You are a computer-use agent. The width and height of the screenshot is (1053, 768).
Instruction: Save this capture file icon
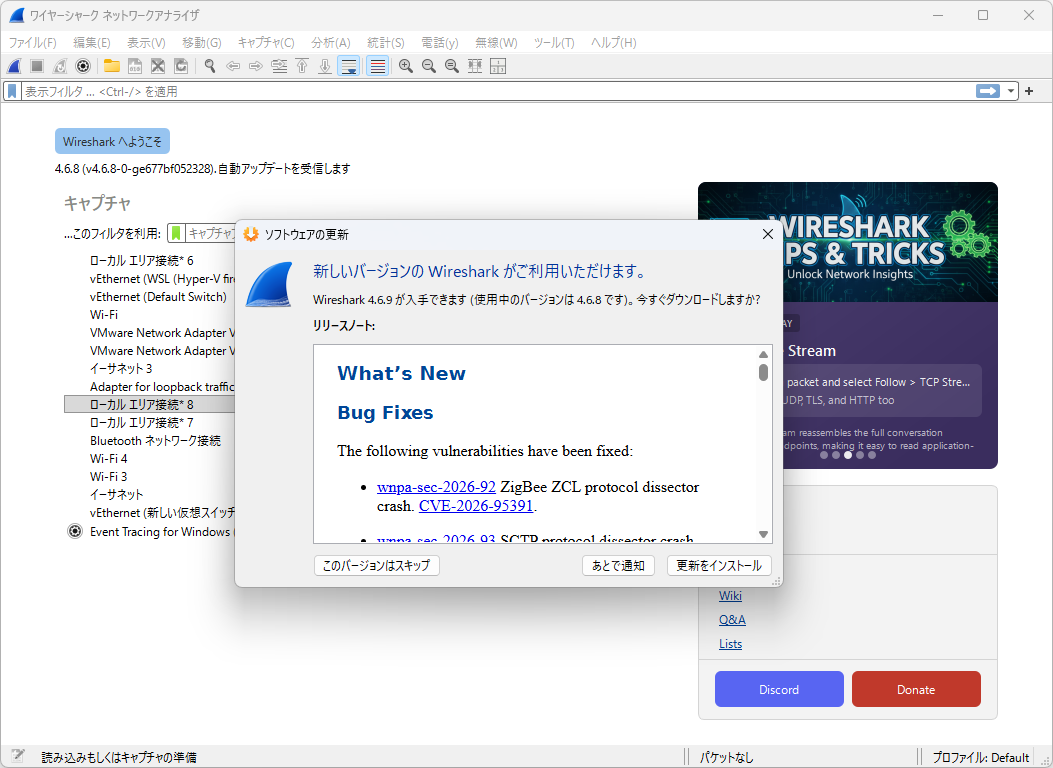pyautogui.click(x=134, y=66)
